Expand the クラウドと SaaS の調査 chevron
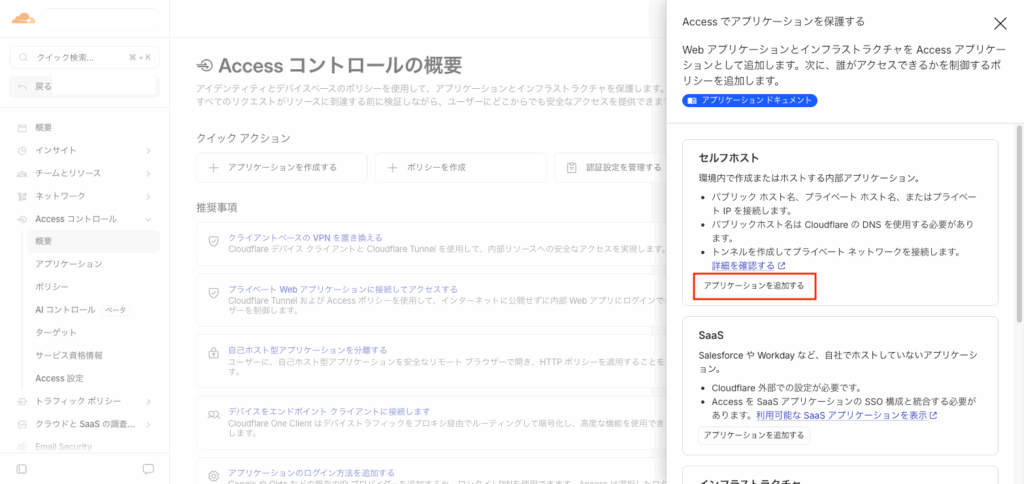 click(x=148, y=424)
